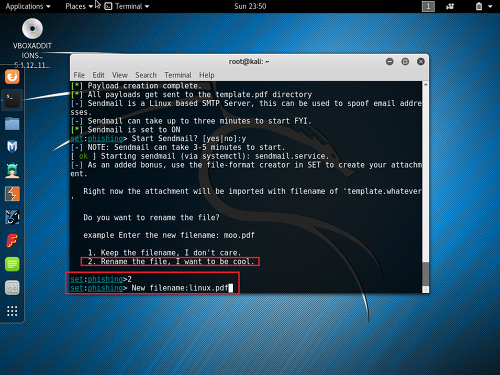
Task: Open the View menu in terminal
Action: [x=120, y=75]
